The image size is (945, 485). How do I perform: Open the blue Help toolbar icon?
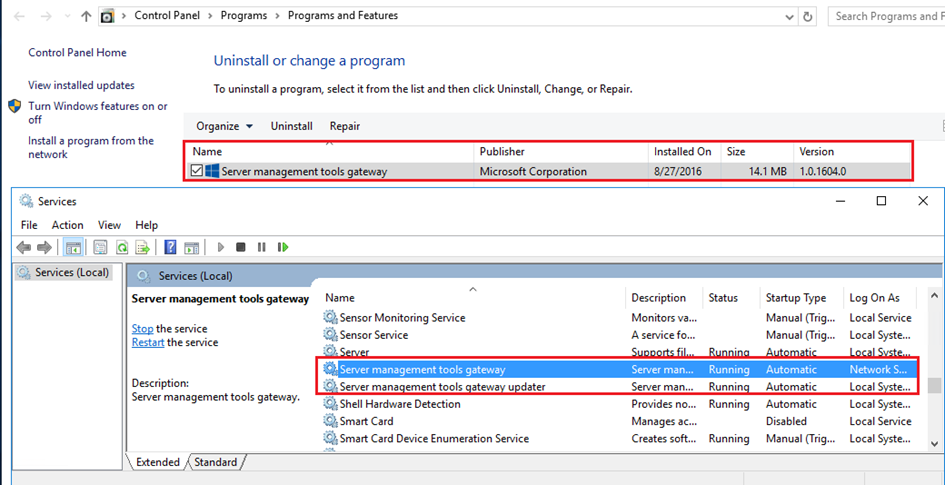[171, 247]
